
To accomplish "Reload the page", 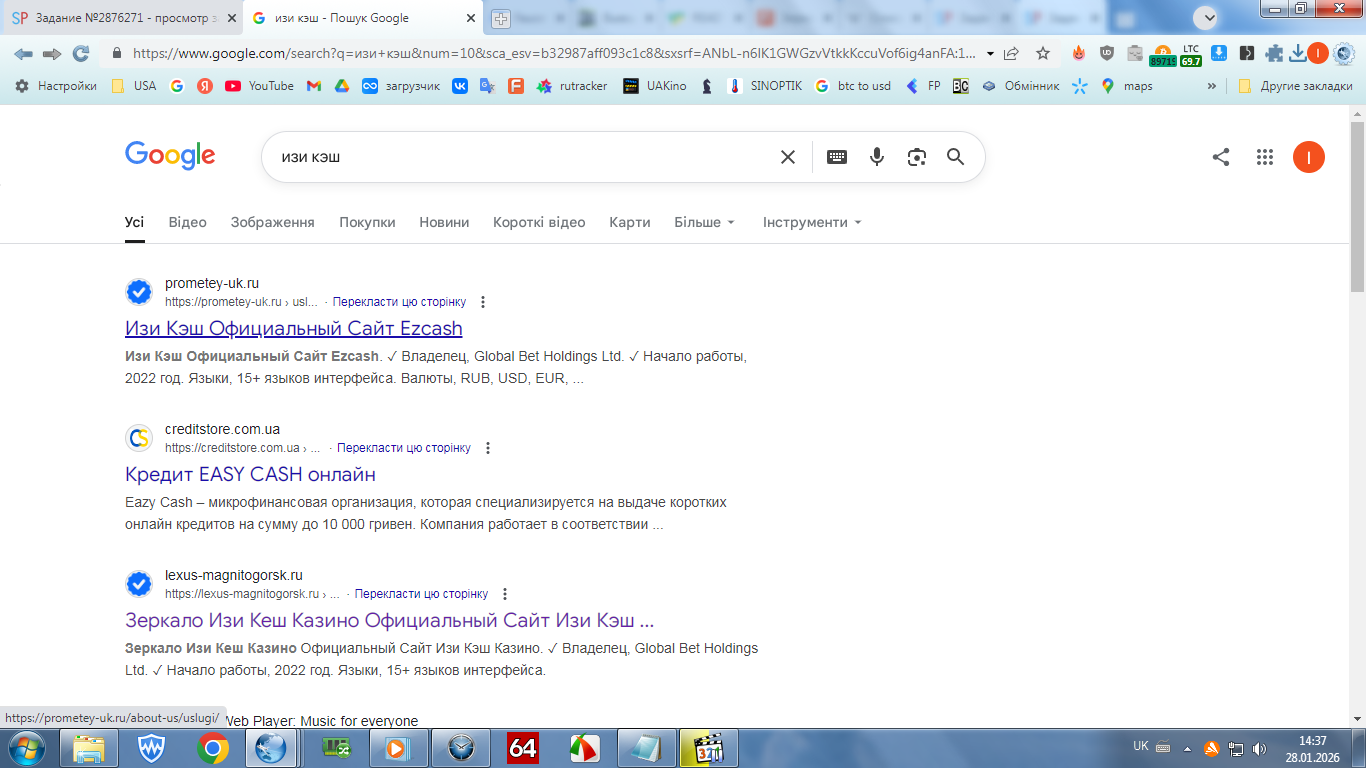I will click(x=81, y=53).
